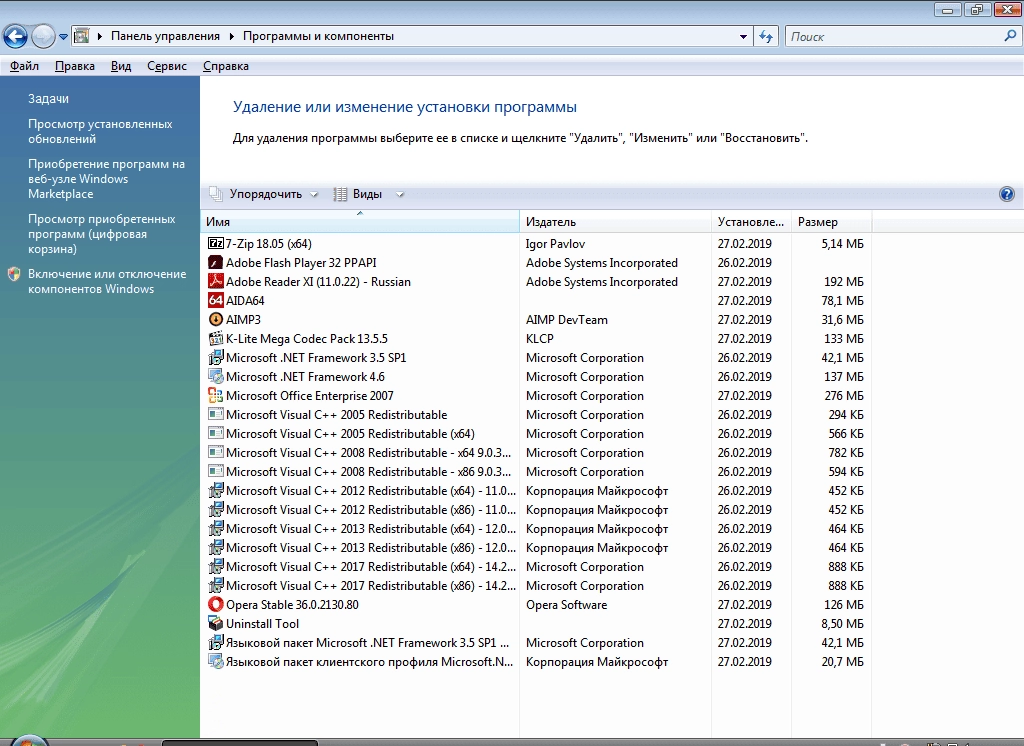Open the Сервис menu
This screenshot has height=746, width=1024.
pos(167,66)
